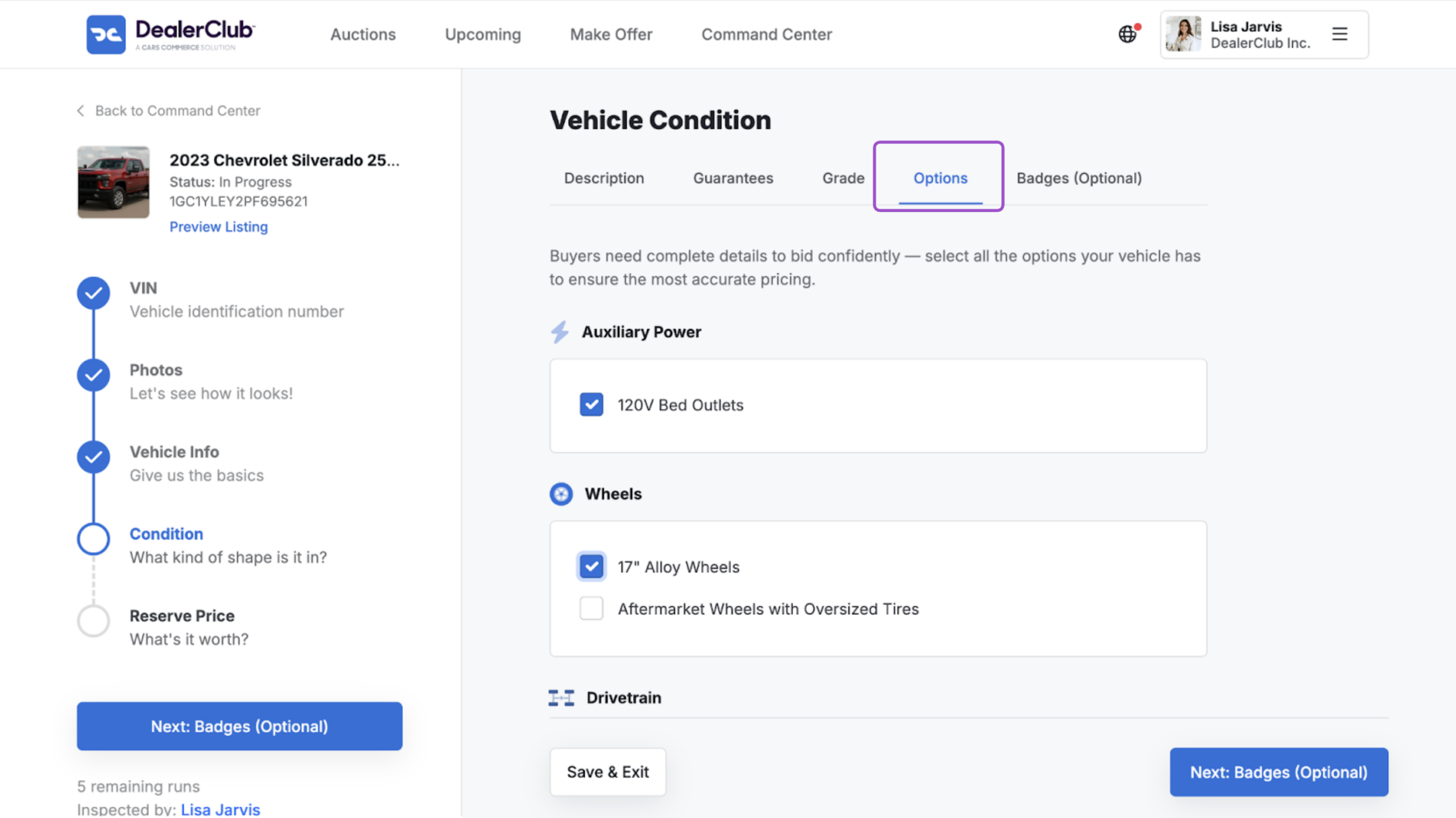Open the Preview Listing link
Image resolution: width=1456 pixels, height=818 pixels.
pos(218,226)
